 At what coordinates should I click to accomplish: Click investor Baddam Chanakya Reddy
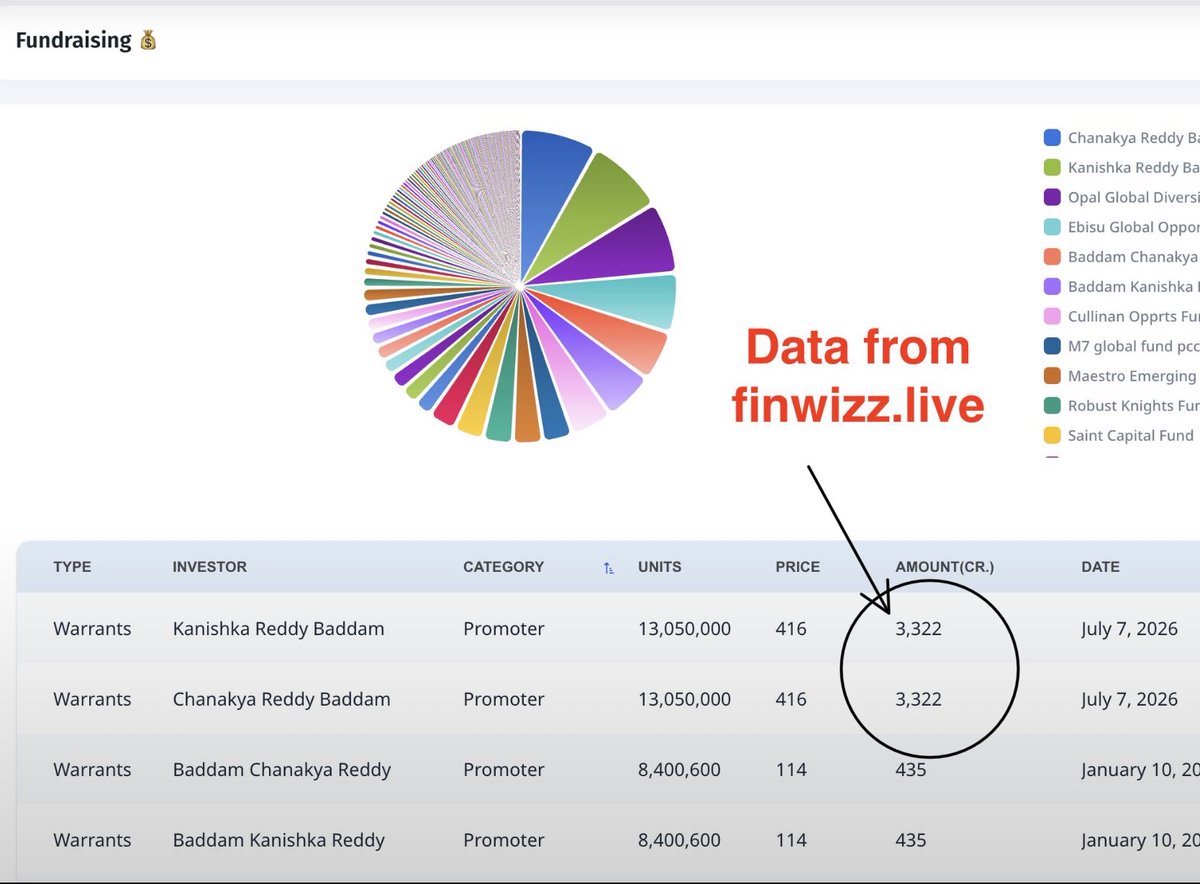pos(282,770)
